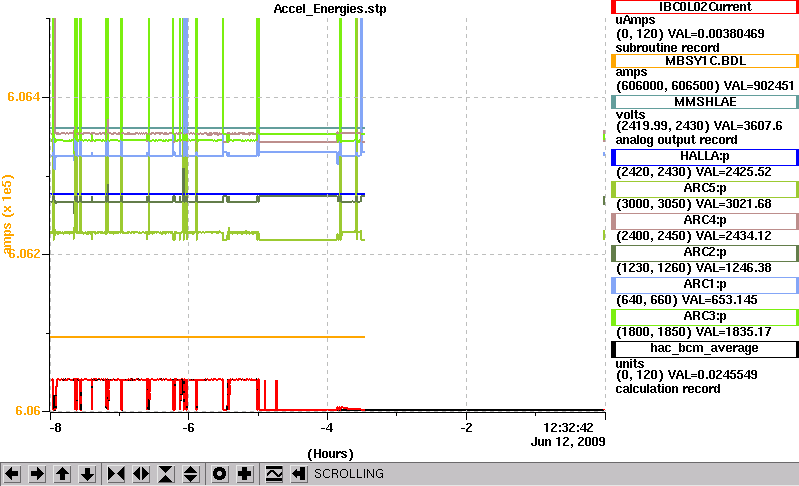The width and height of the screenshot is (799, 486).
Task: Pan the graph down with the down arrow
Action: coord(87,474)
